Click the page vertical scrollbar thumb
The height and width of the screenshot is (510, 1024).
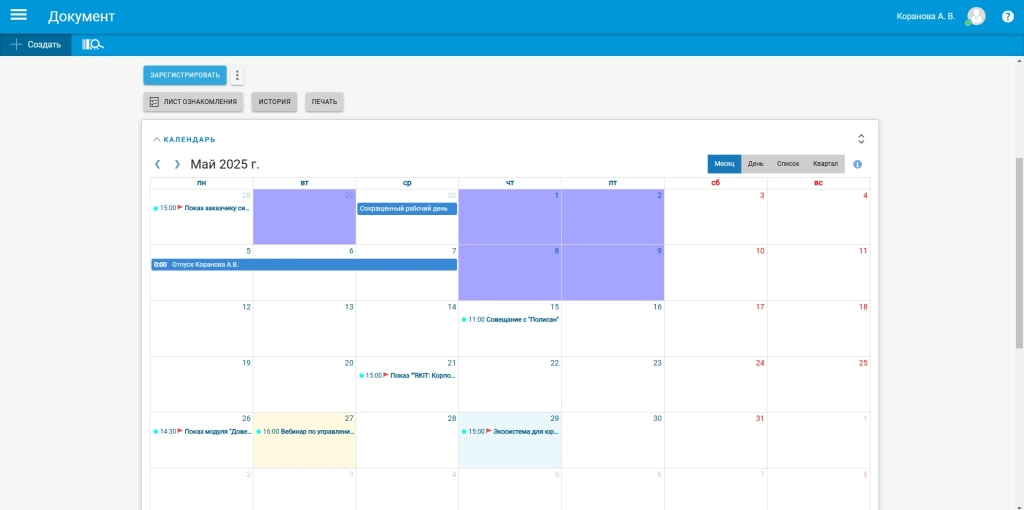[1019, 250]
